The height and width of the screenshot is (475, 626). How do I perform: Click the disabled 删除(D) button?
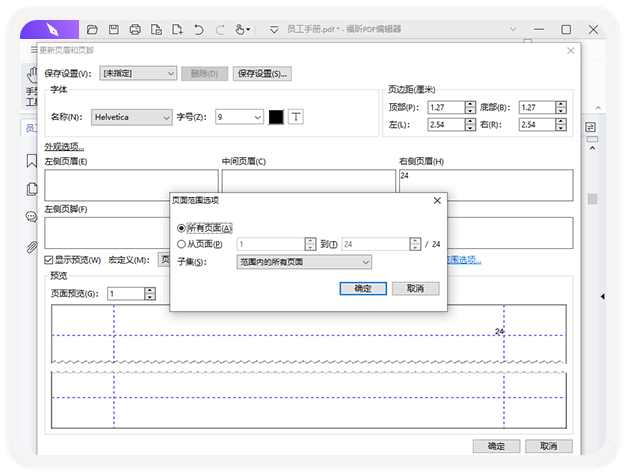click(x=204, y=74)
